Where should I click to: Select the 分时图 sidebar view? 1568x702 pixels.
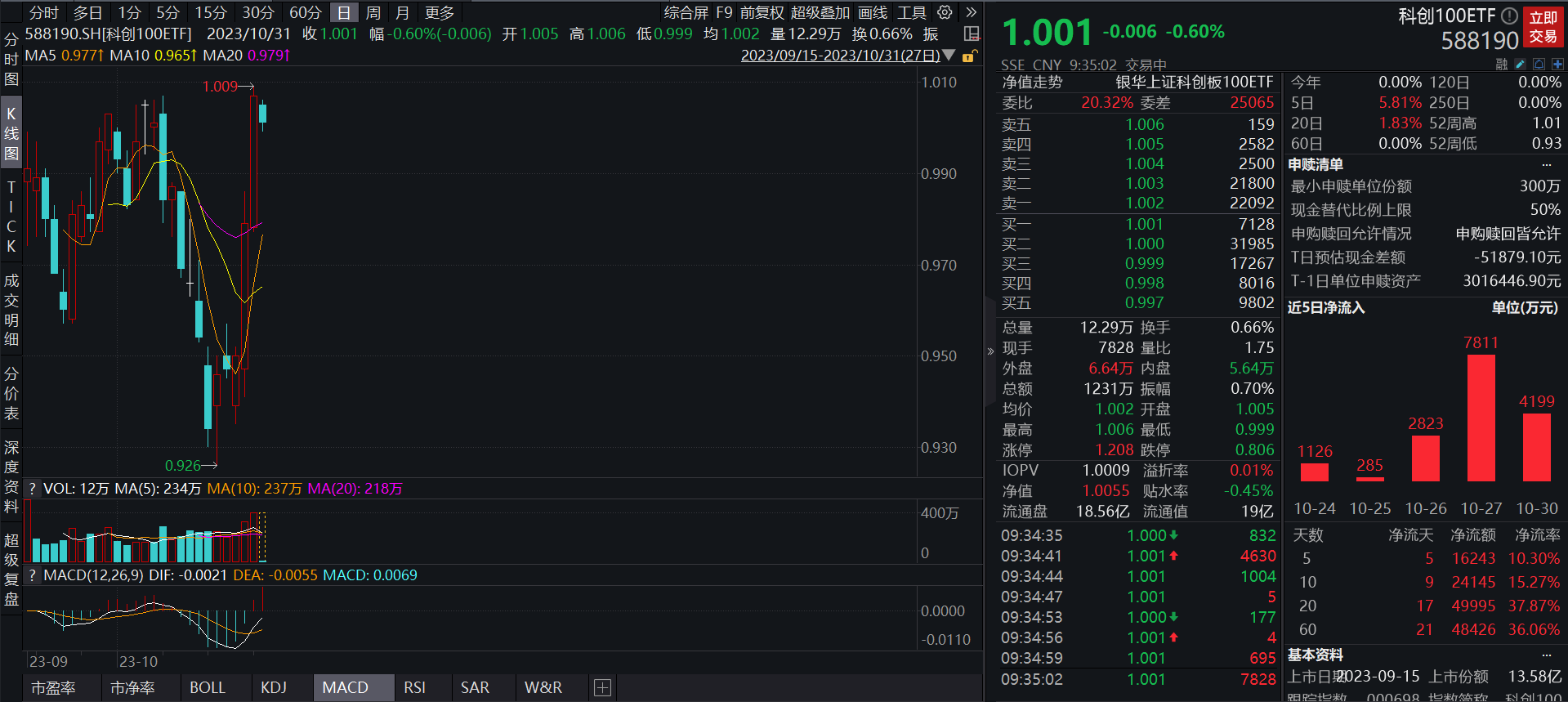[11, 59]
